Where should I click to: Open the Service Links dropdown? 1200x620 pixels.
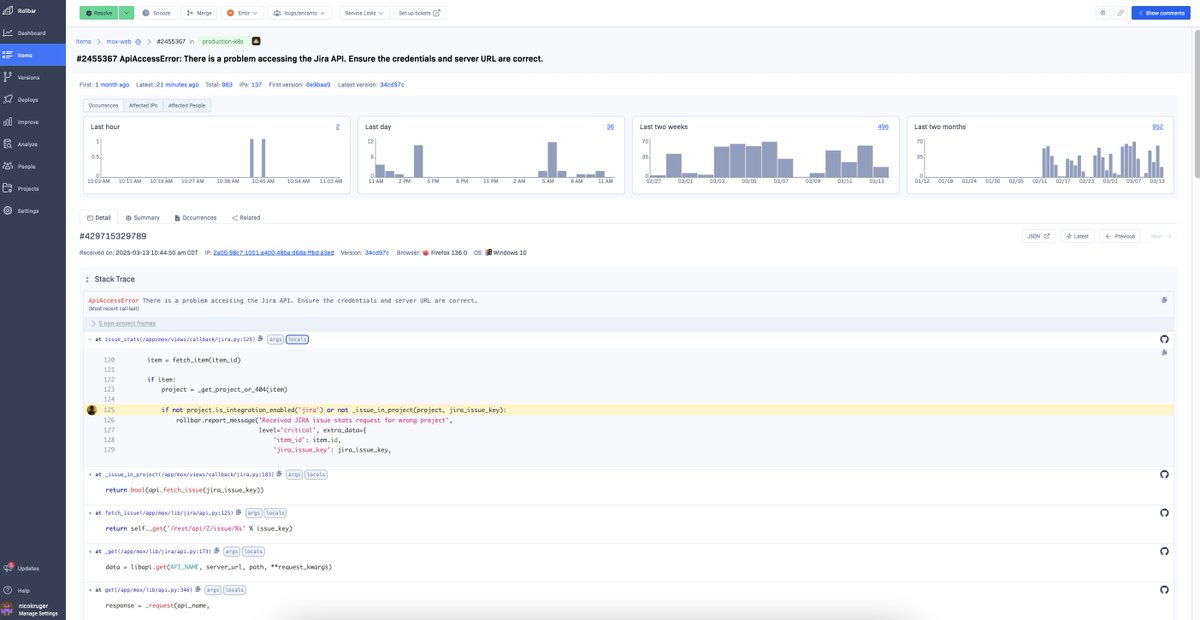[x=364, y=13]
